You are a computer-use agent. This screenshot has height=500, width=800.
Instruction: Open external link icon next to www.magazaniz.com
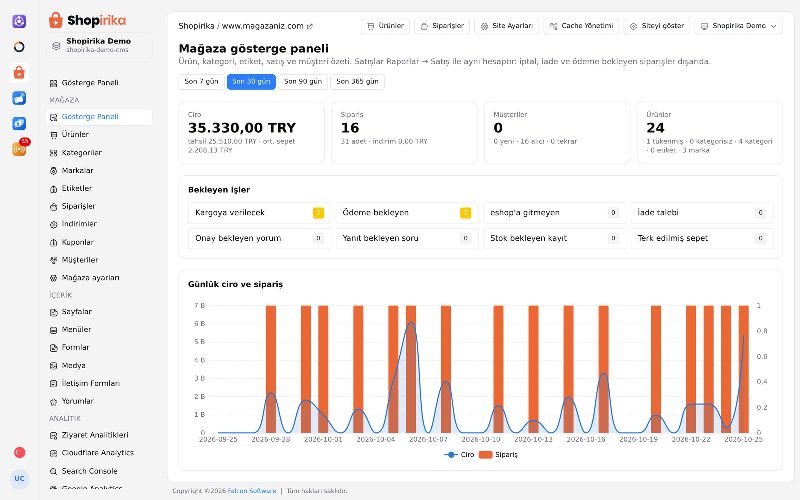point(310,26)
